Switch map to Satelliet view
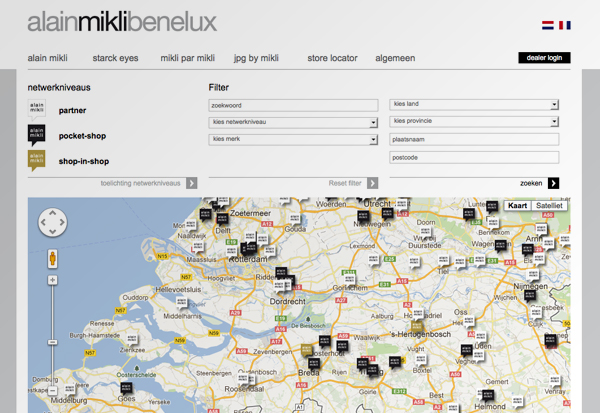This screenshot has height=413, width=600. (549, 206)
